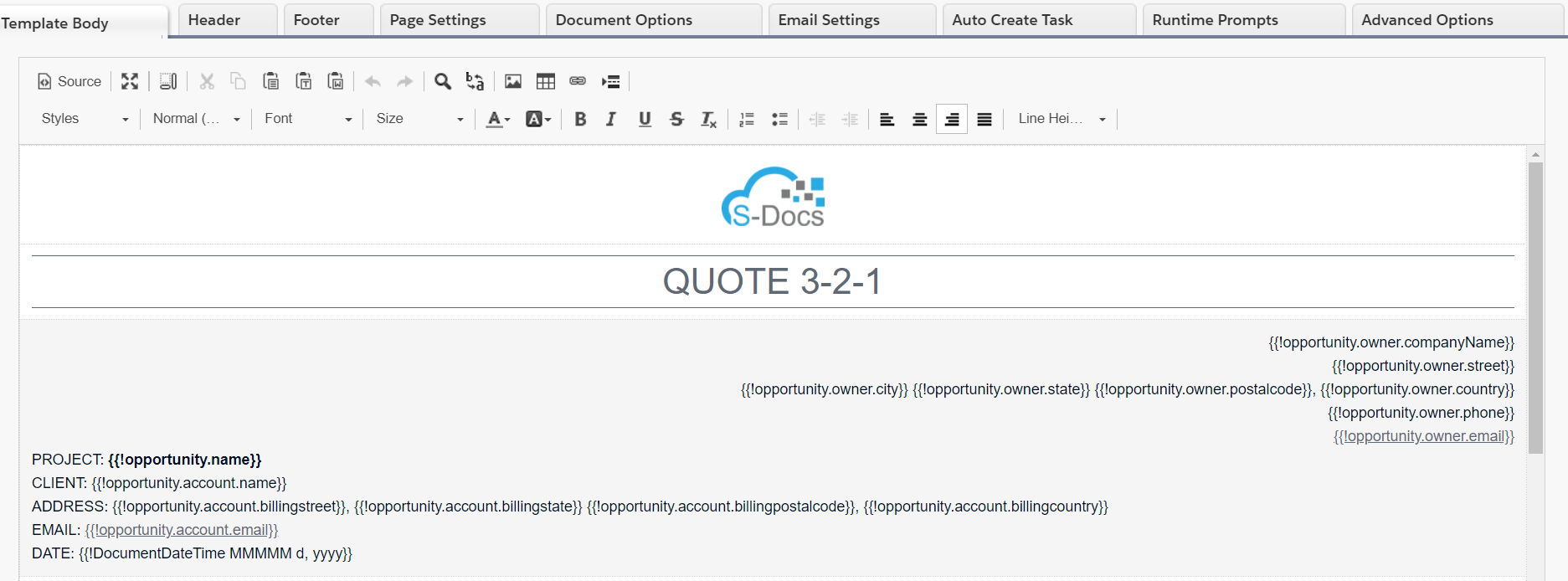Click the bold opportunity.name merge field

(x=185, y=460)
